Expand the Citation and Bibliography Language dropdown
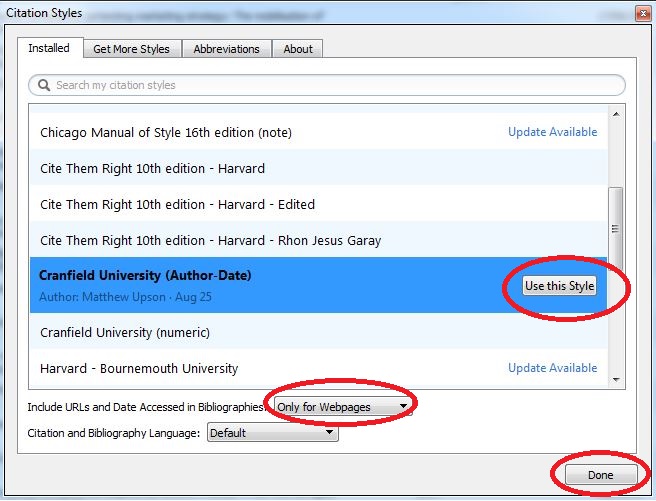 click(272, 433)
